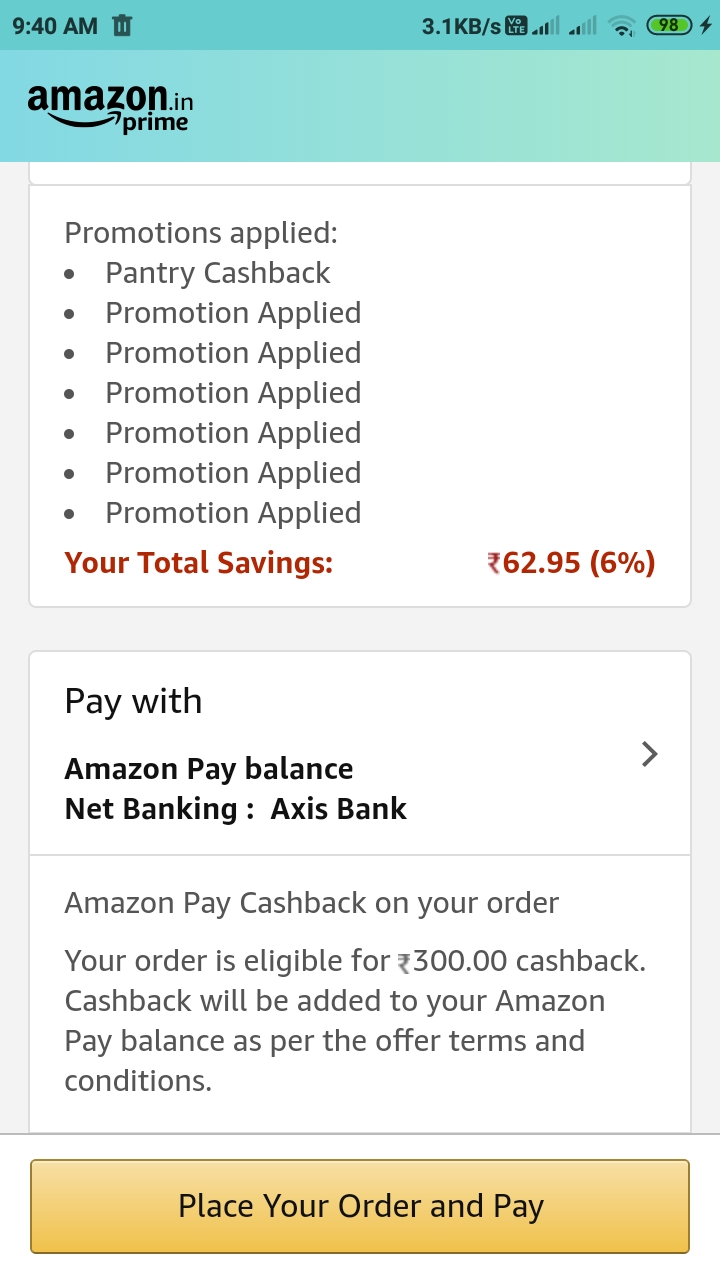This screenshot has height=1280, width=720.
Task: Select Net Banking Axis Bank option
Action: [235, 809]
